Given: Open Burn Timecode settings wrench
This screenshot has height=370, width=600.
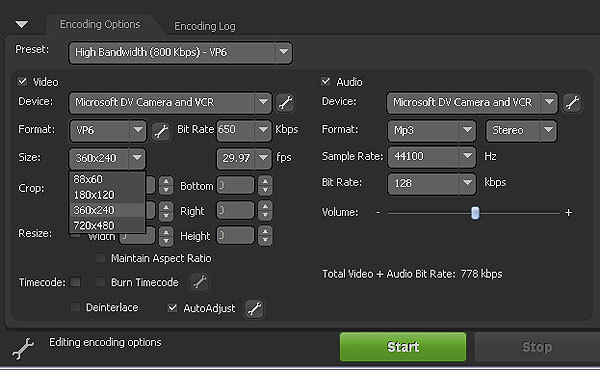Looking at the screenshot, I should [199, 282].
